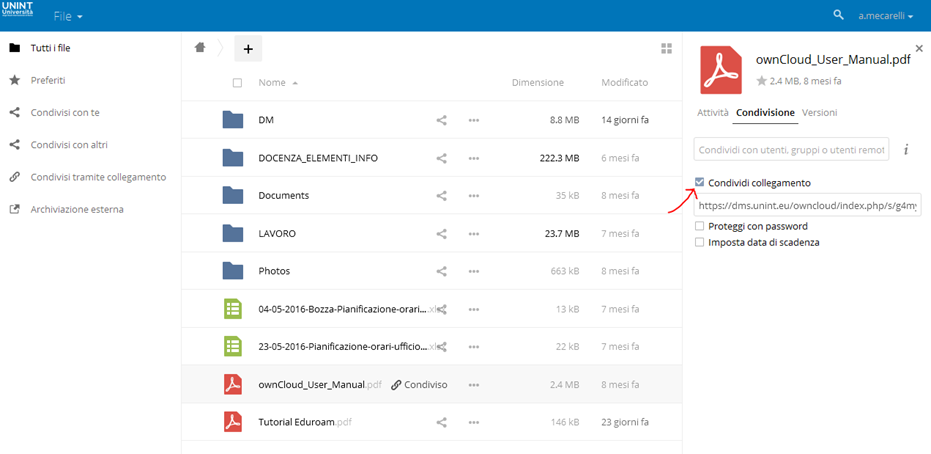This screenshot has width=931, height=454.
Task: Open the File apps dropdown menu
Action: 68,17
